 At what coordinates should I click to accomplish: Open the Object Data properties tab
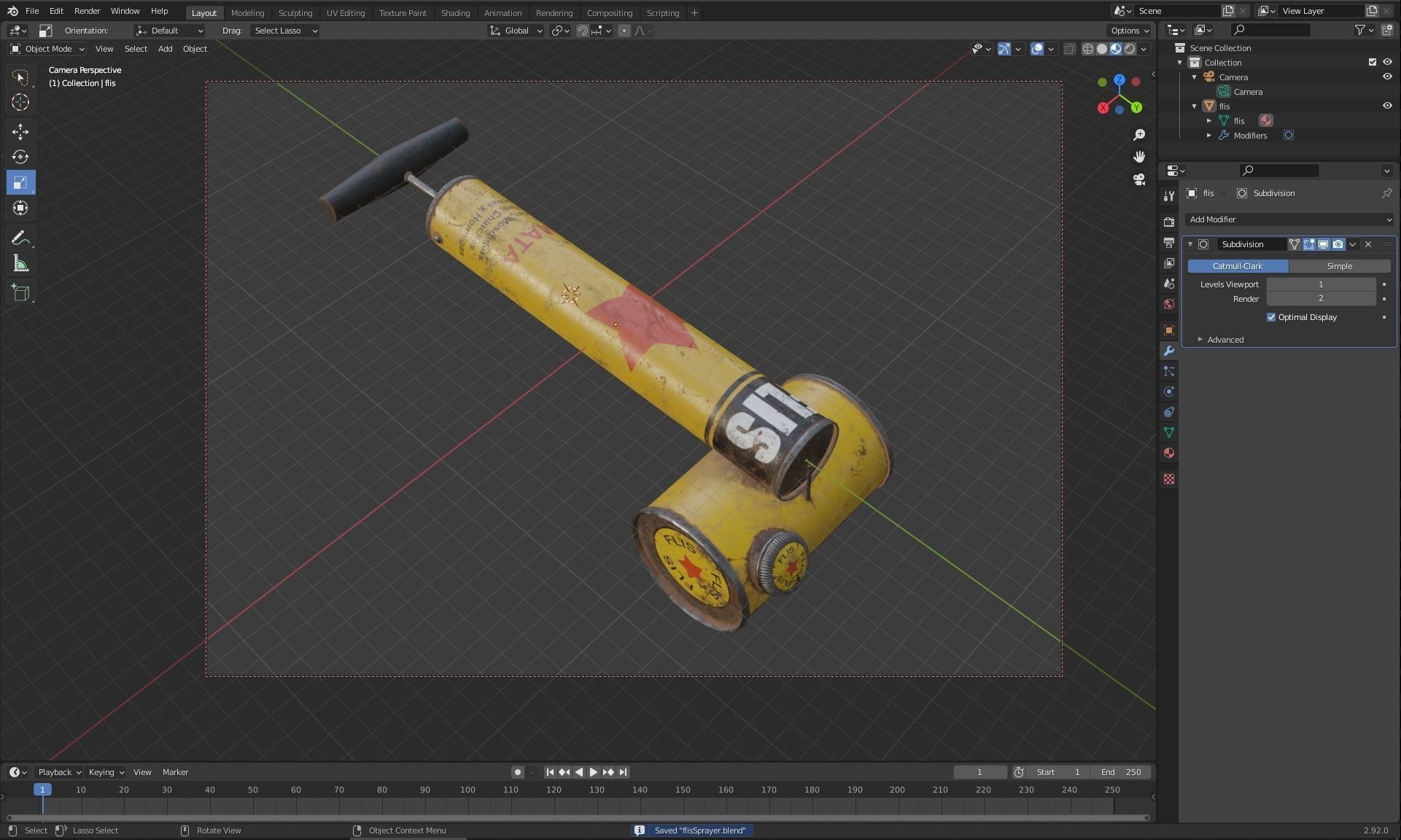1169,432
